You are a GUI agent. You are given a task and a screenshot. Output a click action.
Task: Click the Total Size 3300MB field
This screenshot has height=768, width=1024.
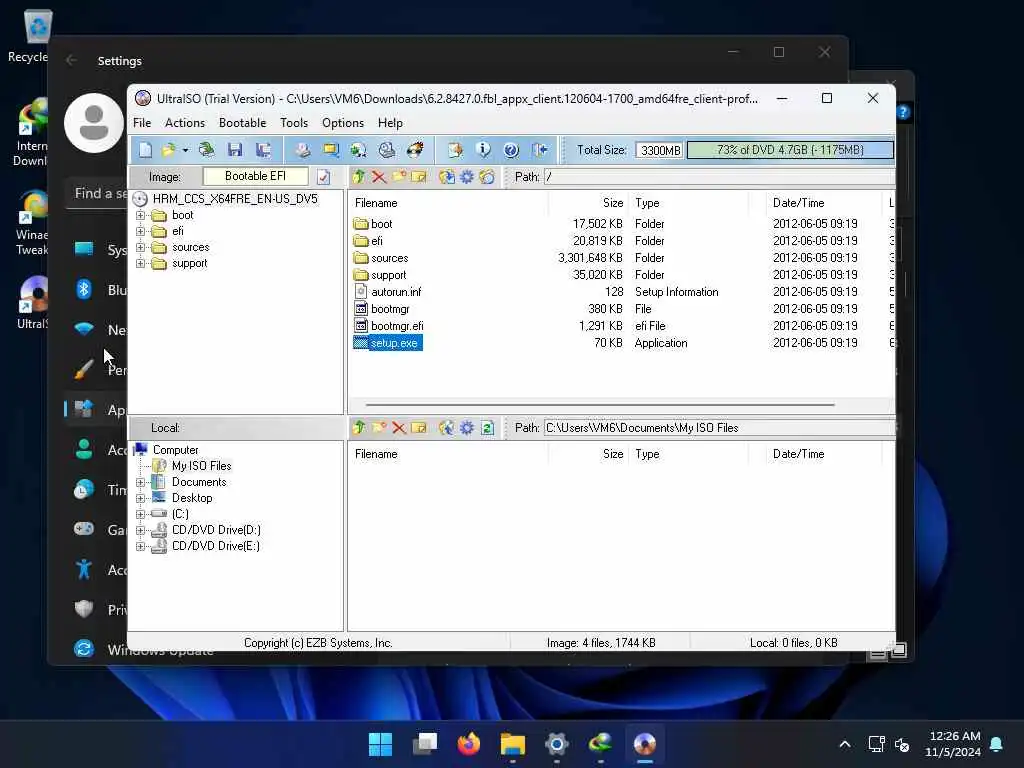tap(660, 150)
